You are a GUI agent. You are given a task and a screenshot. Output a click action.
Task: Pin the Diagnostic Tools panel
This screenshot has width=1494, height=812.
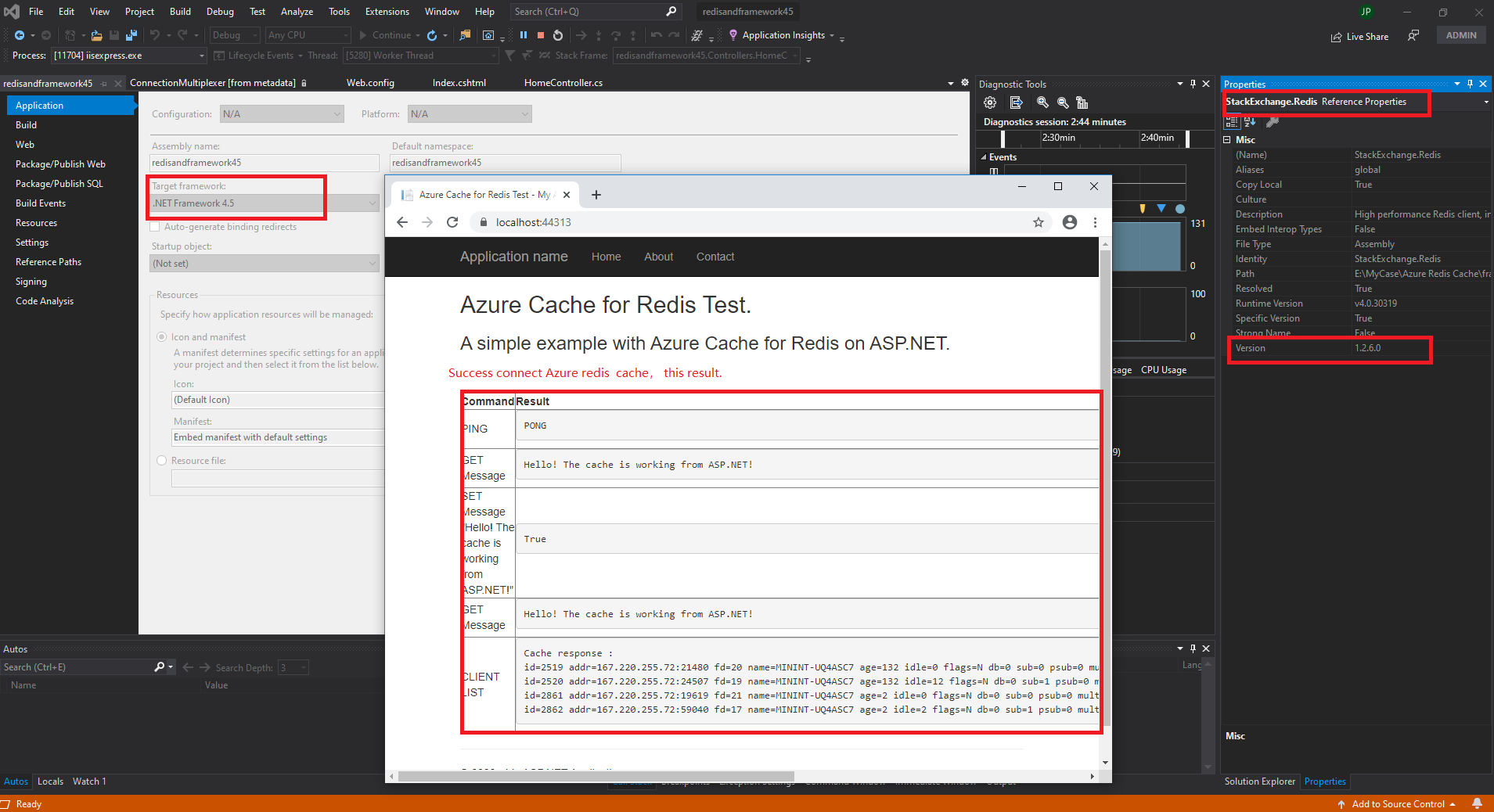pos(1193,84)
